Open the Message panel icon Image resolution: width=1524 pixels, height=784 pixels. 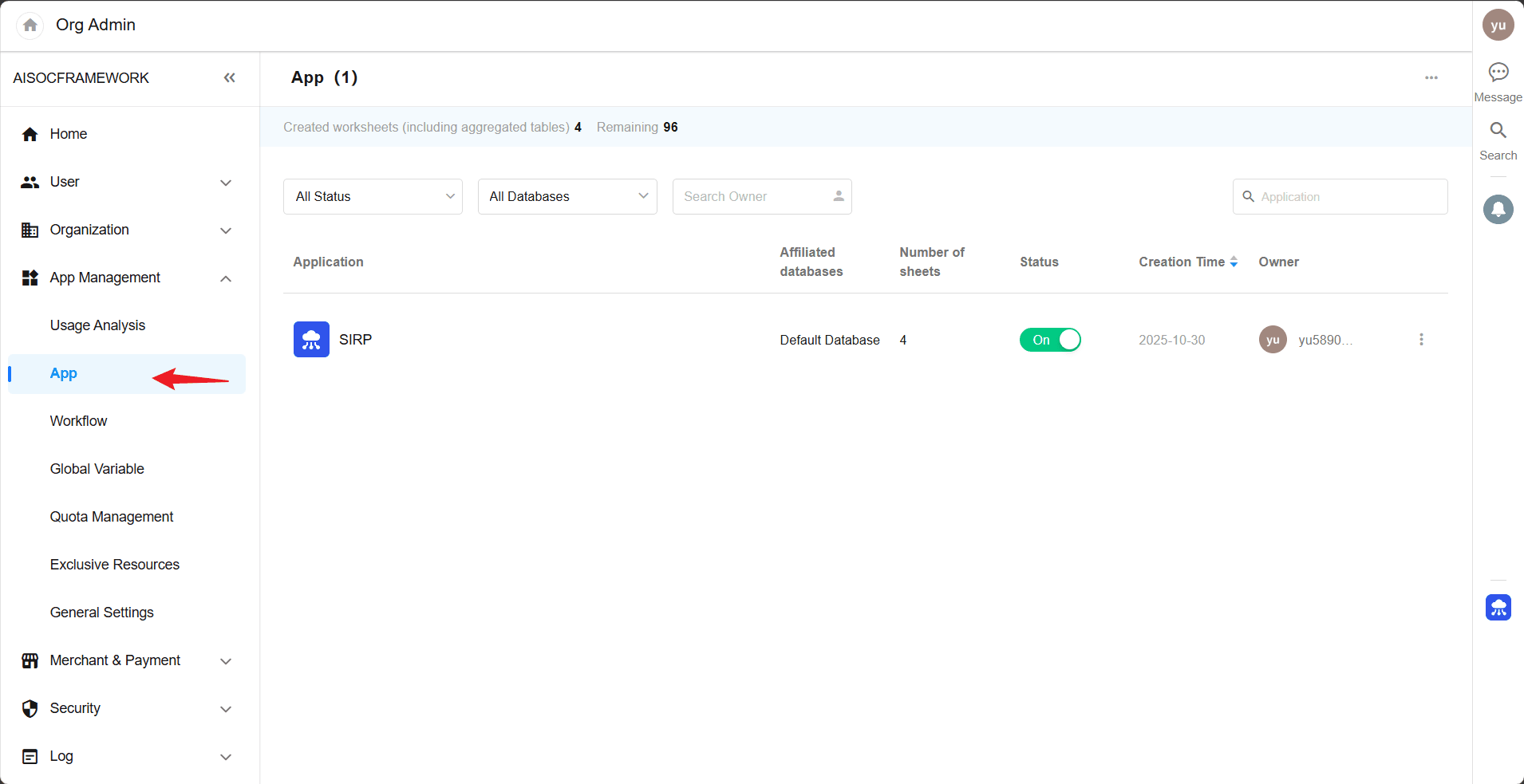pyautogui.click(x=1498, y=73)
